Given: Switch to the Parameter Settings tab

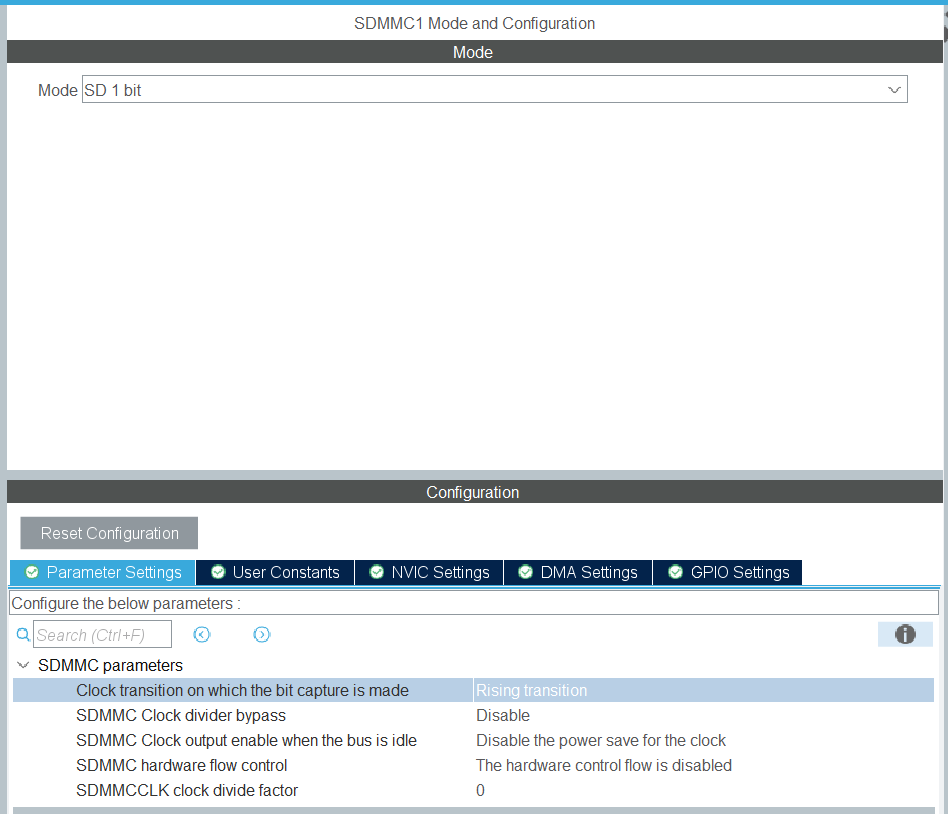Looking at the screenshot, I should [103, 572].
